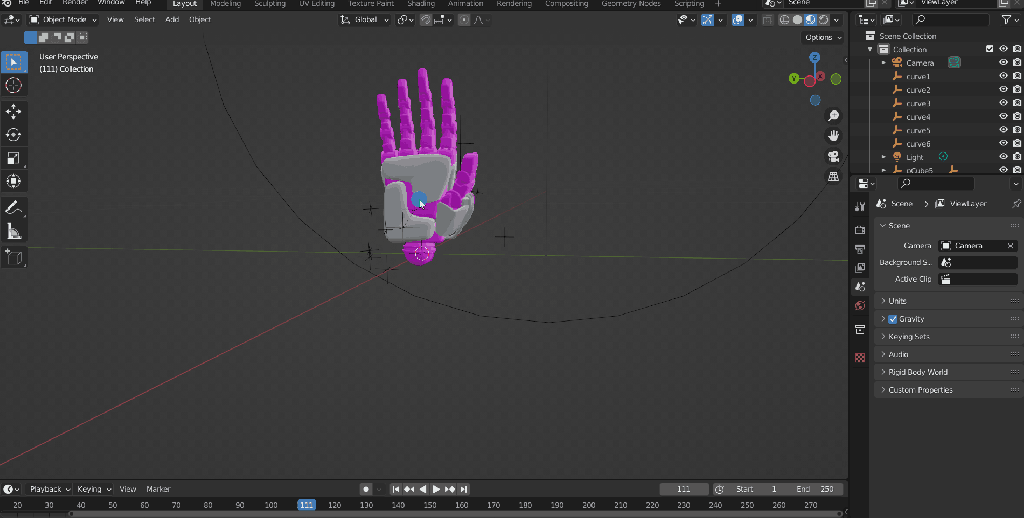1024x518 pixels.
Task: Click the 3D Cursor tool
Action: (x=14, y=86)
